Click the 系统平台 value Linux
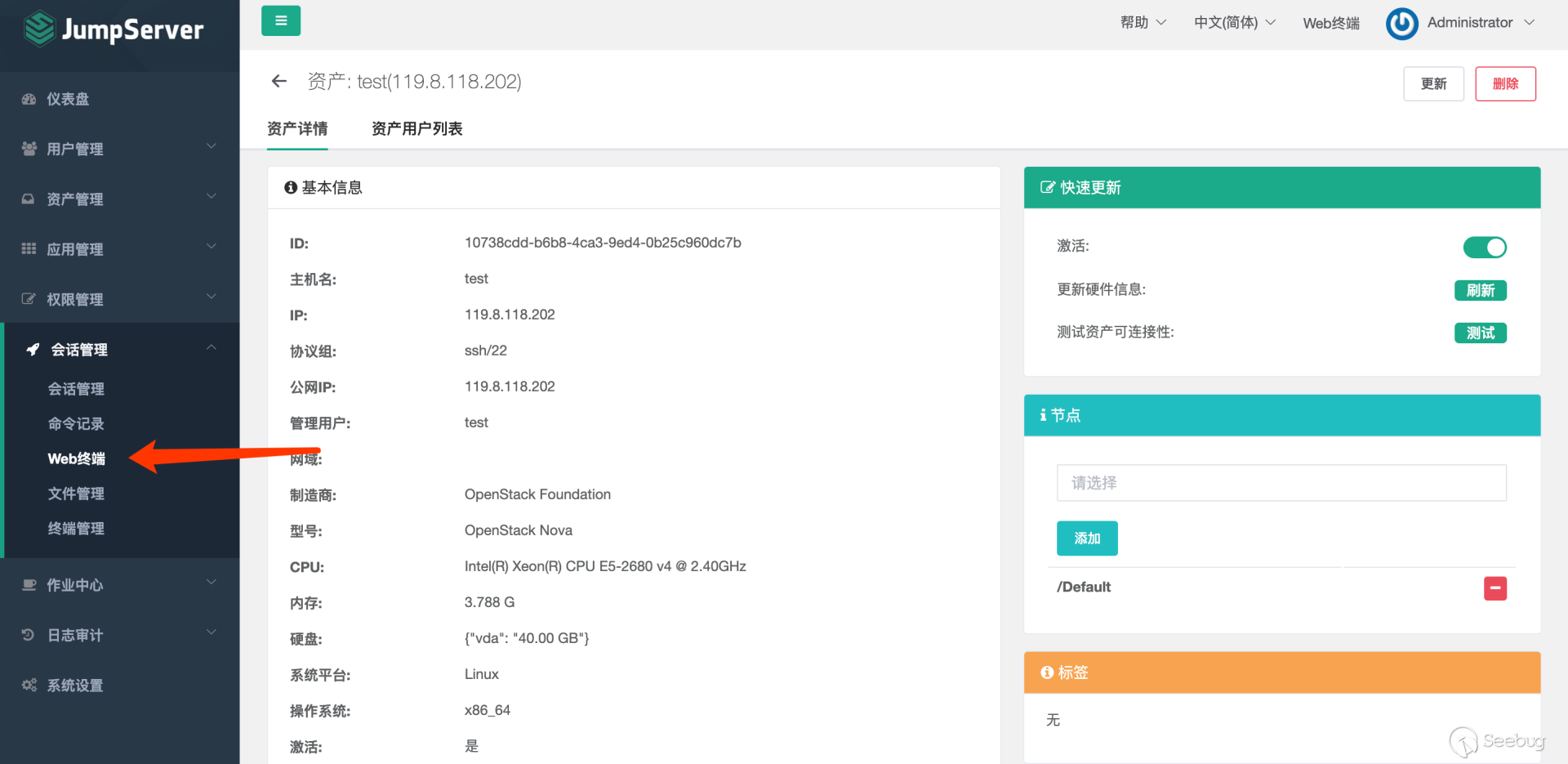The image size is (1568, 764). [x=482, y=674]
